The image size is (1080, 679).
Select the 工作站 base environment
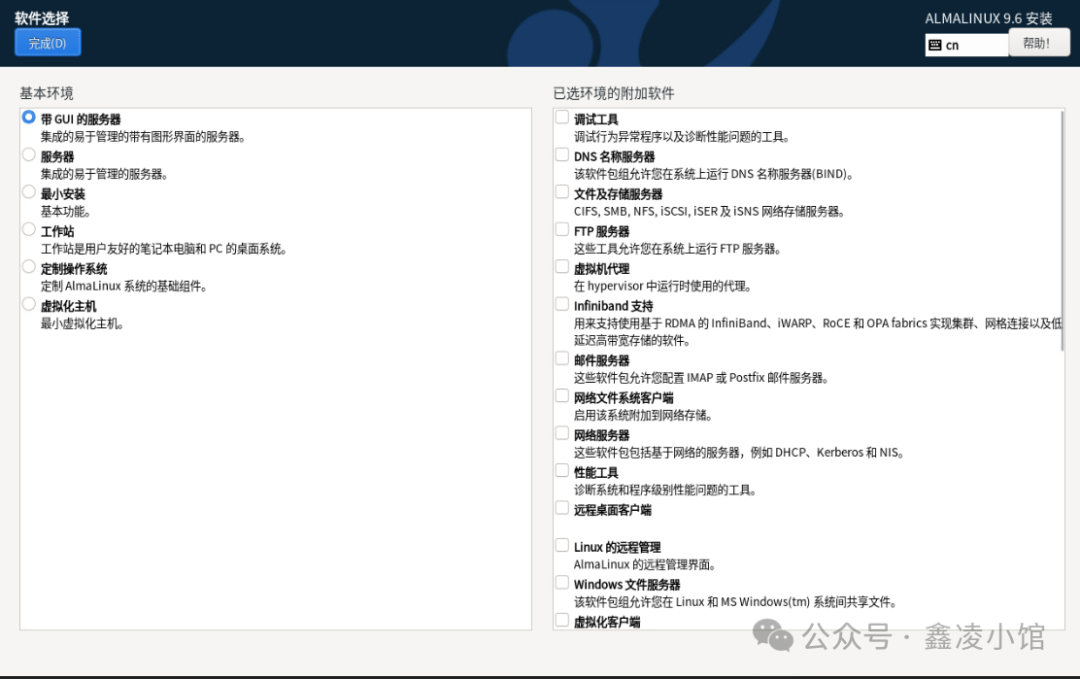click(x=28, y=230)
